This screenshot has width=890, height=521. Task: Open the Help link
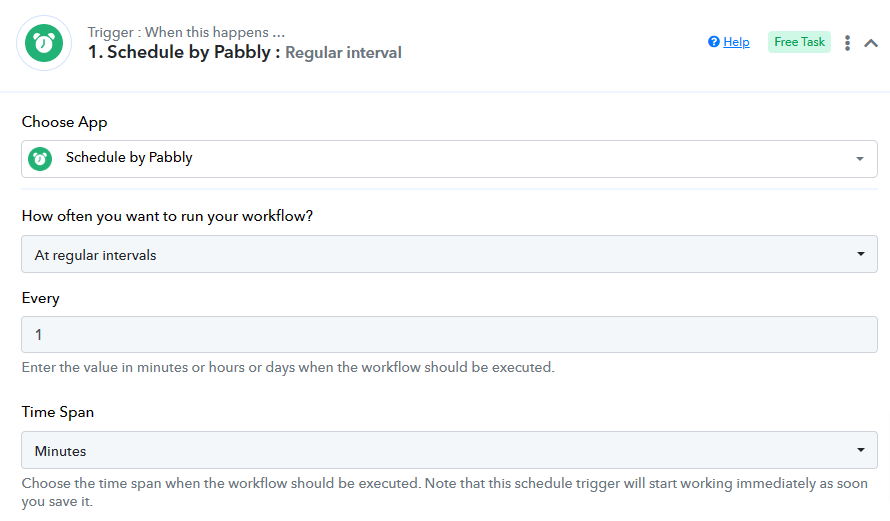click(x=736, y=42)
